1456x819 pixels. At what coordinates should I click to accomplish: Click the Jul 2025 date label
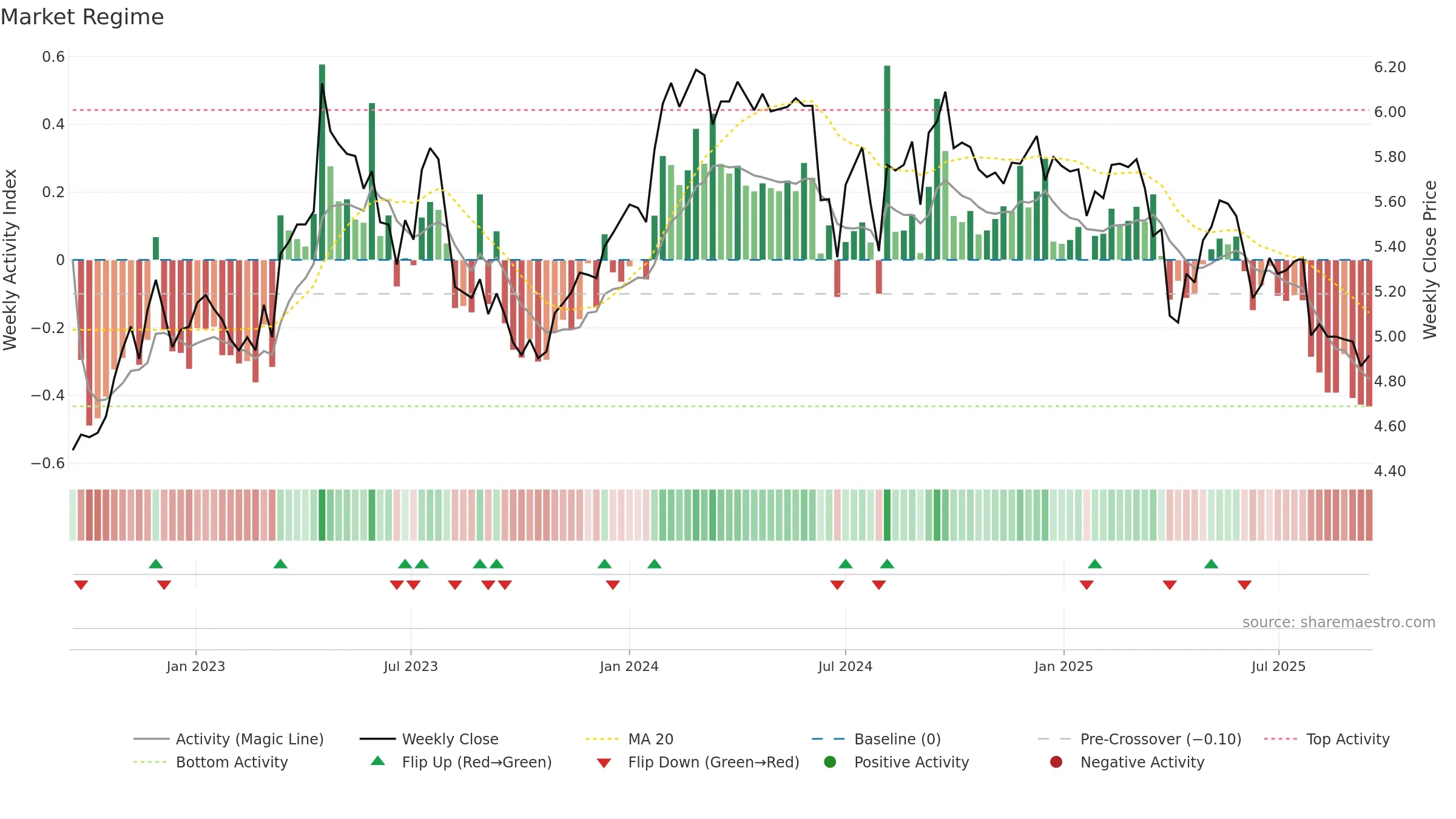(1278, 666)
